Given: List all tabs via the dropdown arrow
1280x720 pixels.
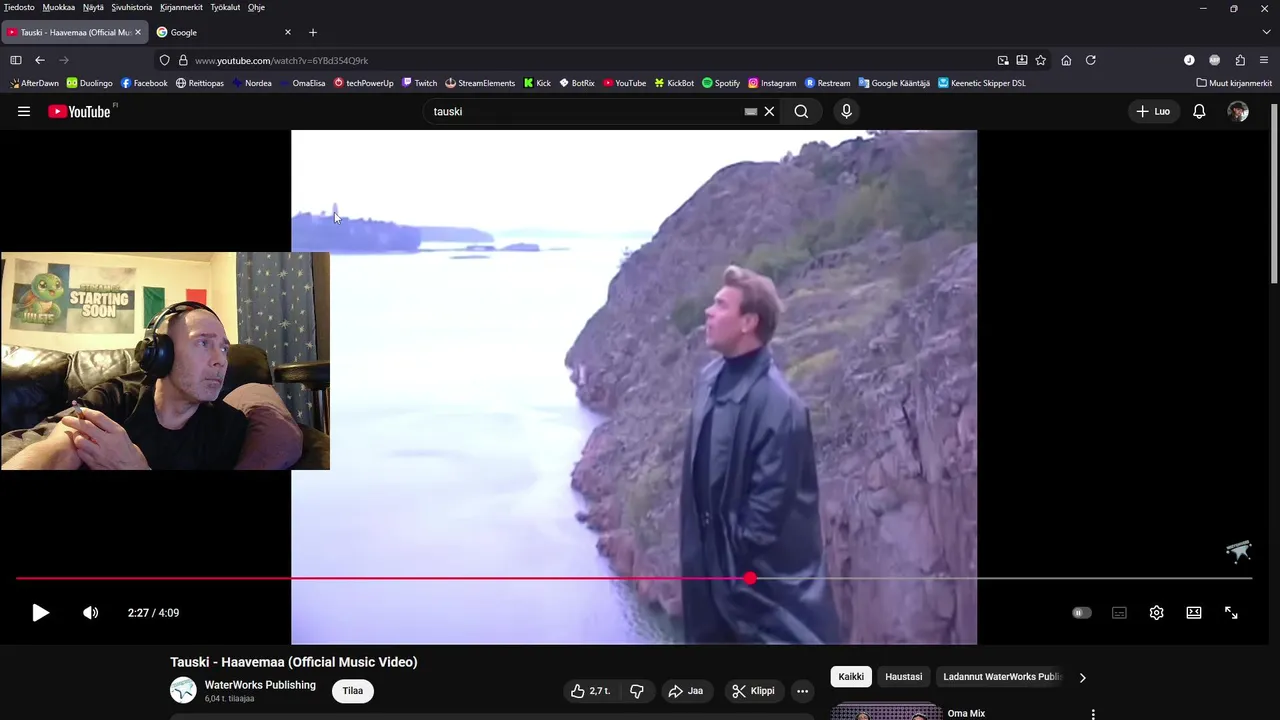Looking at the screenshot, I should tap(1265, 32).
